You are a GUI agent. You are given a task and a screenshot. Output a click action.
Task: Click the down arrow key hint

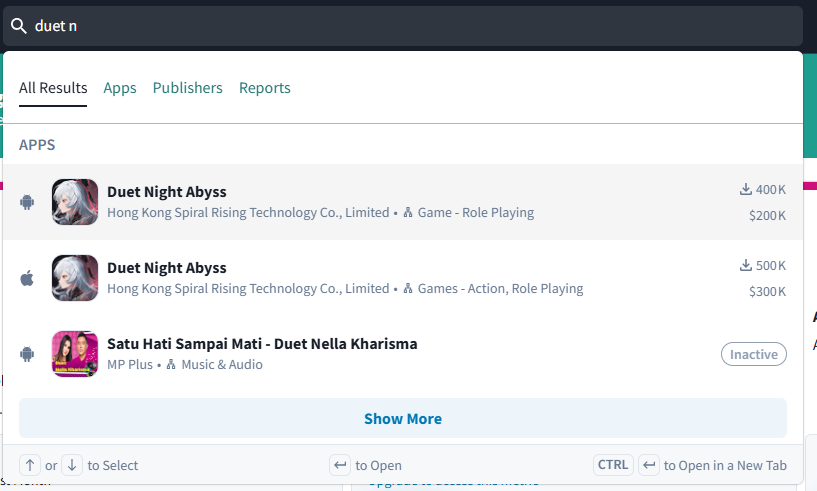[x=72, y=465]
